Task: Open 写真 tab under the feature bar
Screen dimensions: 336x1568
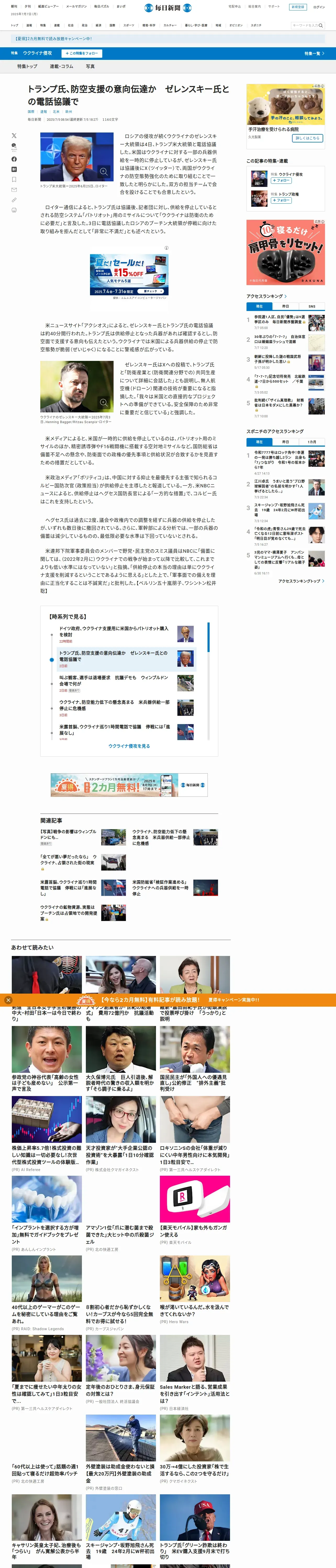Action: (90, 66)
